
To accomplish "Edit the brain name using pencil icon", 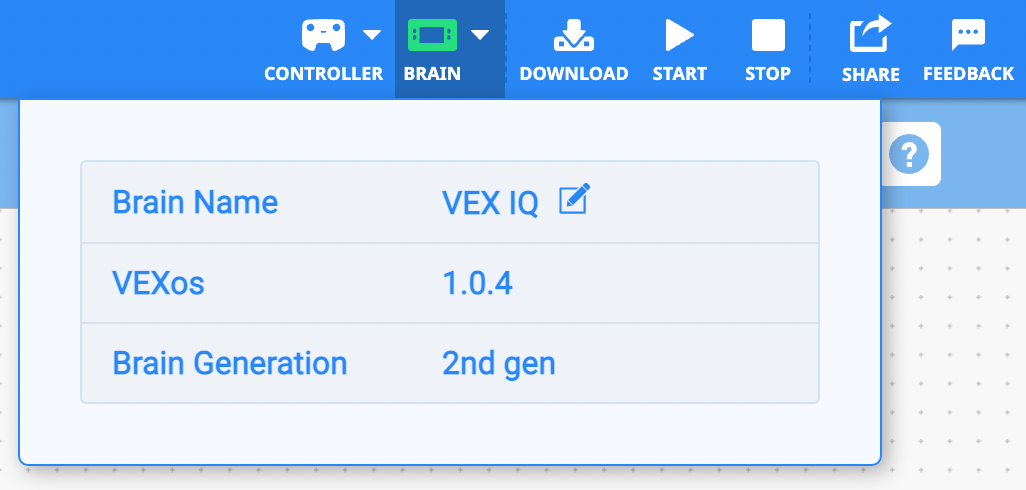I will click(x=574, y=200).
